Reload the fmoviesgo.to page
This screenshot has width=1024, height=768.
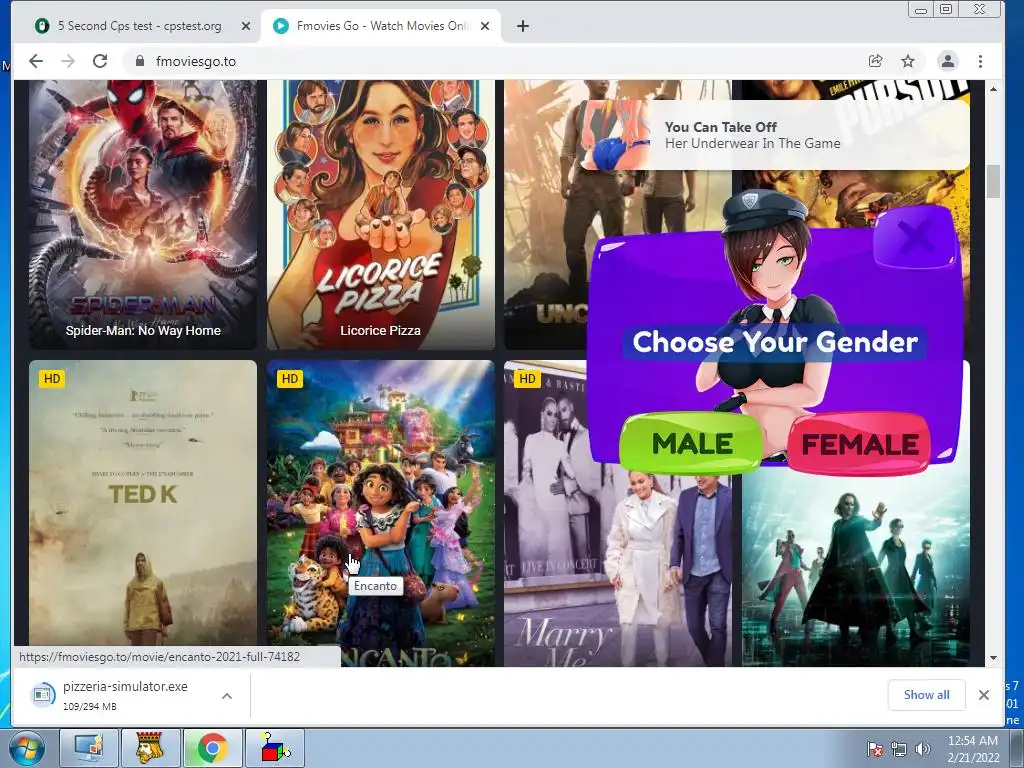100,61
